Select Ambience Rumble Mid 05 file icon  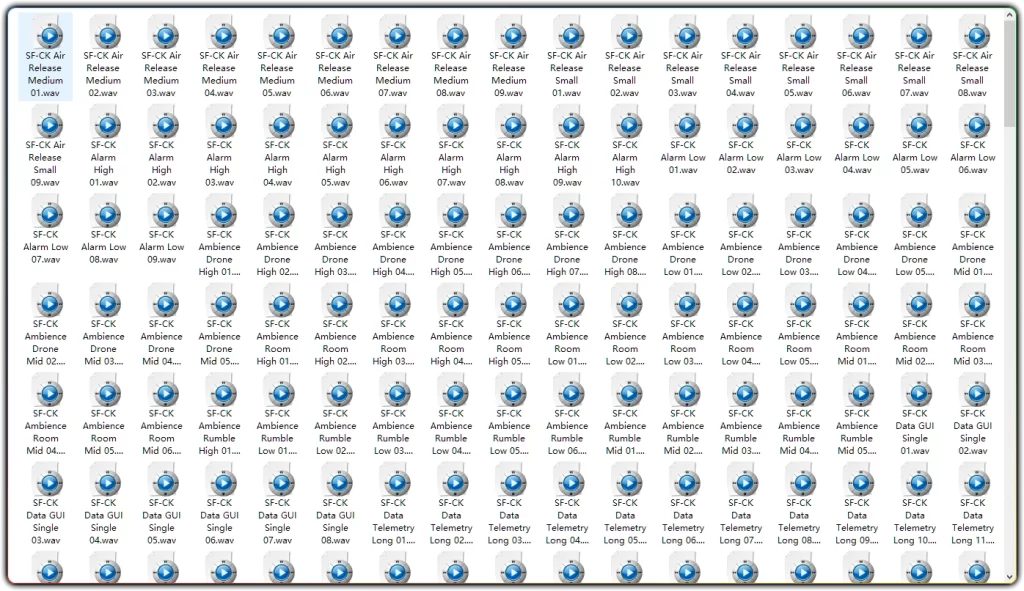coord(861,392)
